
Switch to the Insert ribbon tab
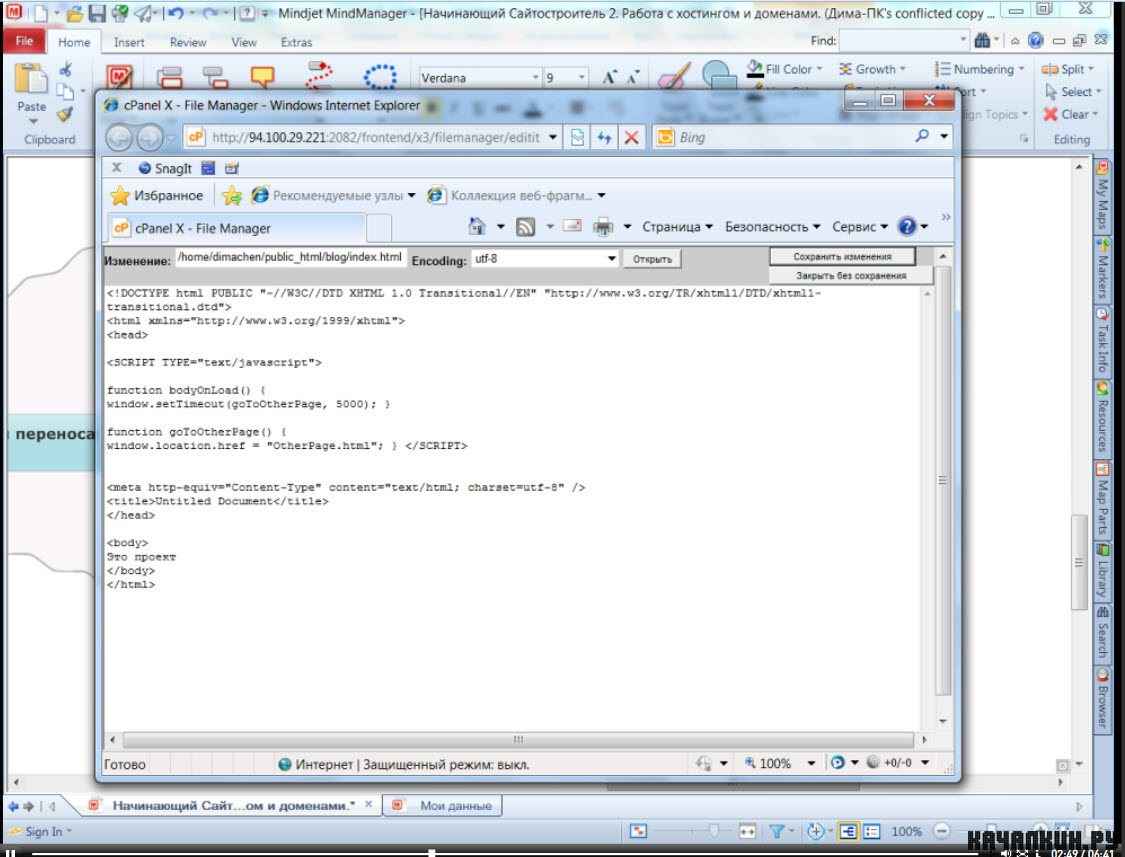tap(129, 42)
